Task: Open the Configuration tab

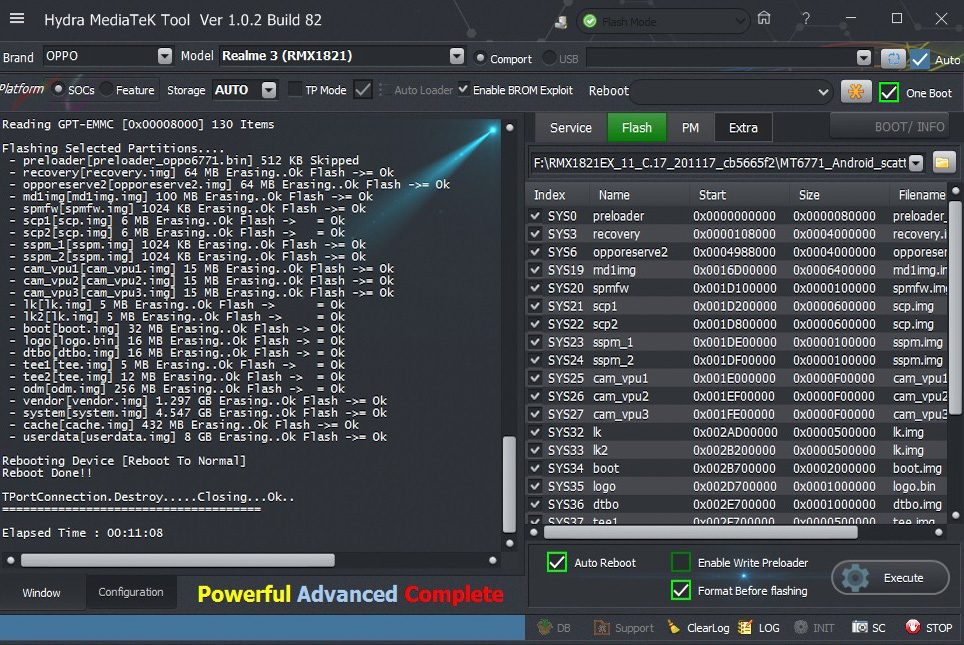Action: (x=131, y=592)
